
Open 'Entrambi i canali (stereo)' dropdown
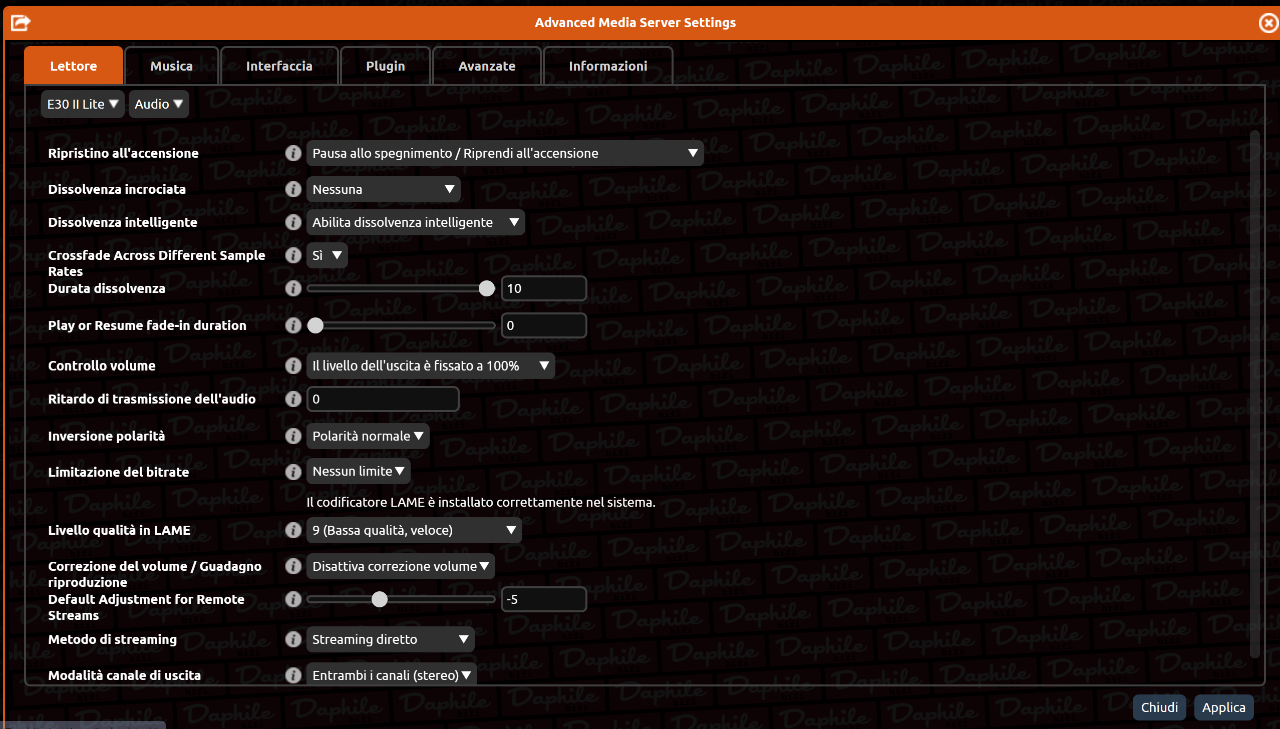(x=391, y=675)
